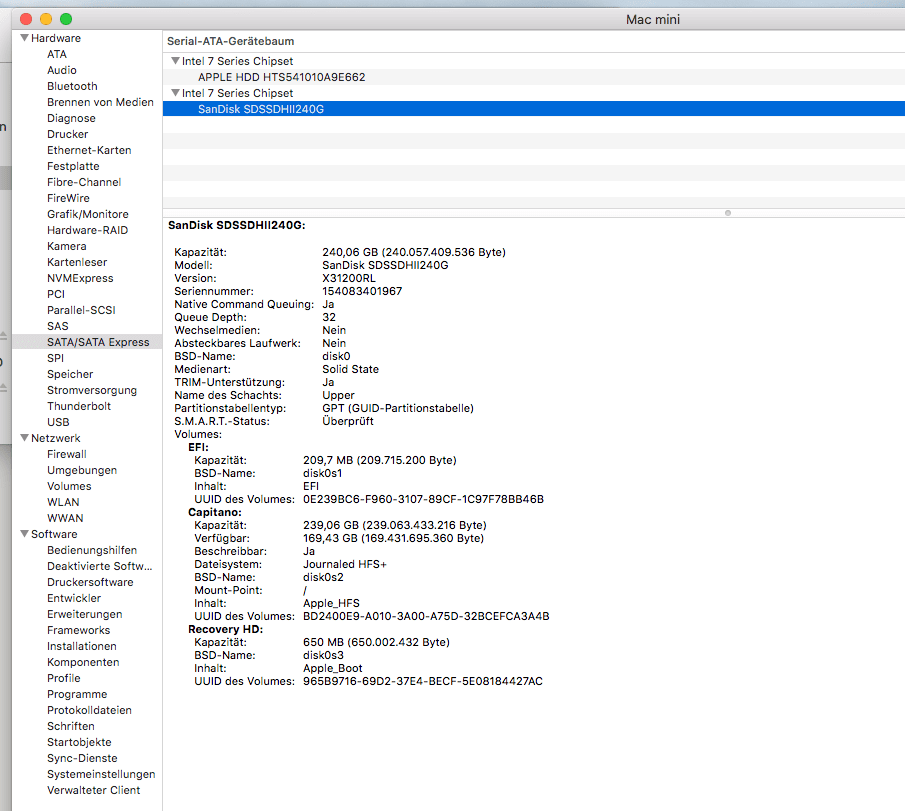
Task: Open Protokolldateien category
Action: pyautogui.click(x=89, y=710)
